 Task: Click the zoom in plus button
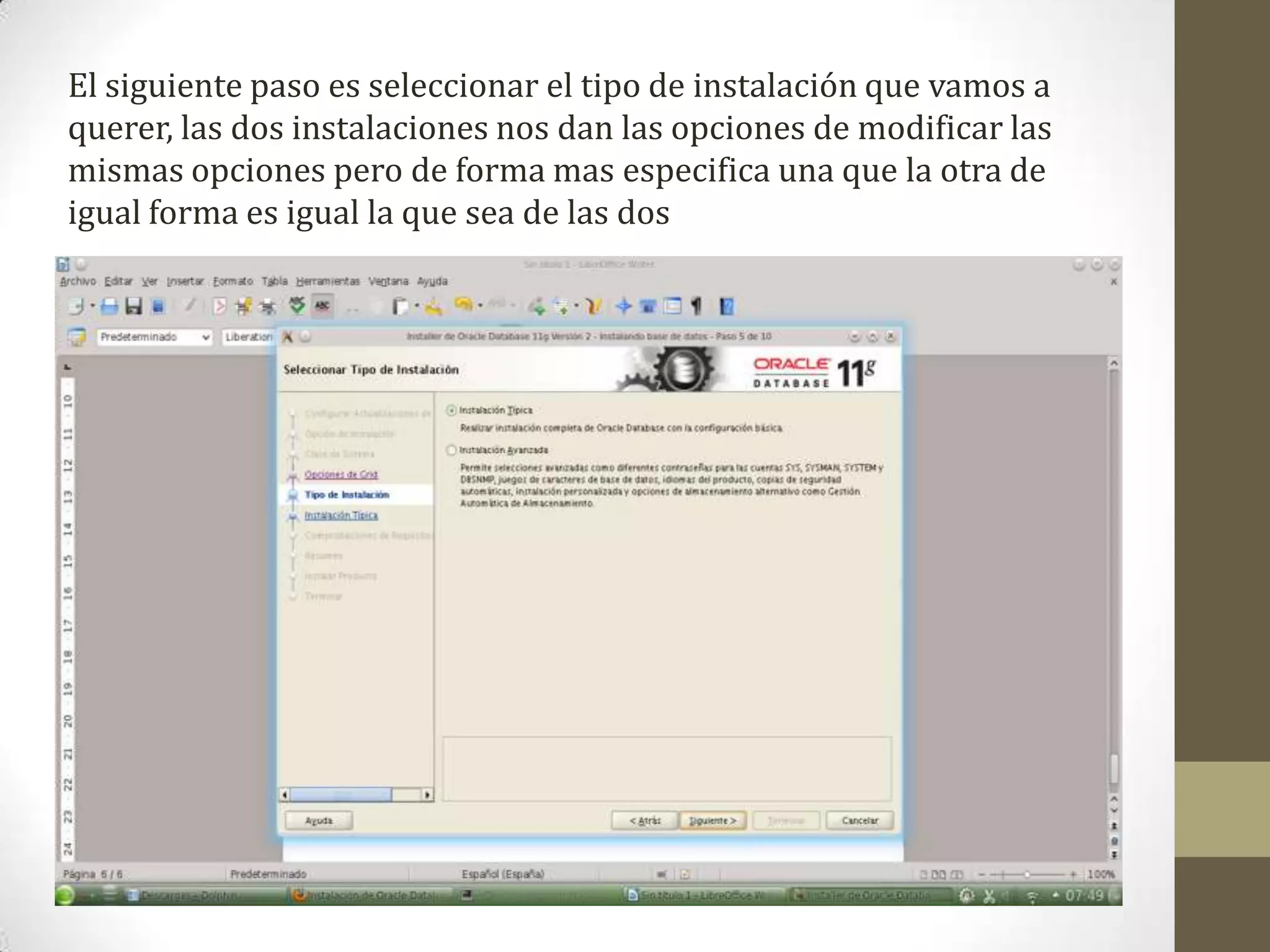point(1073,875)
